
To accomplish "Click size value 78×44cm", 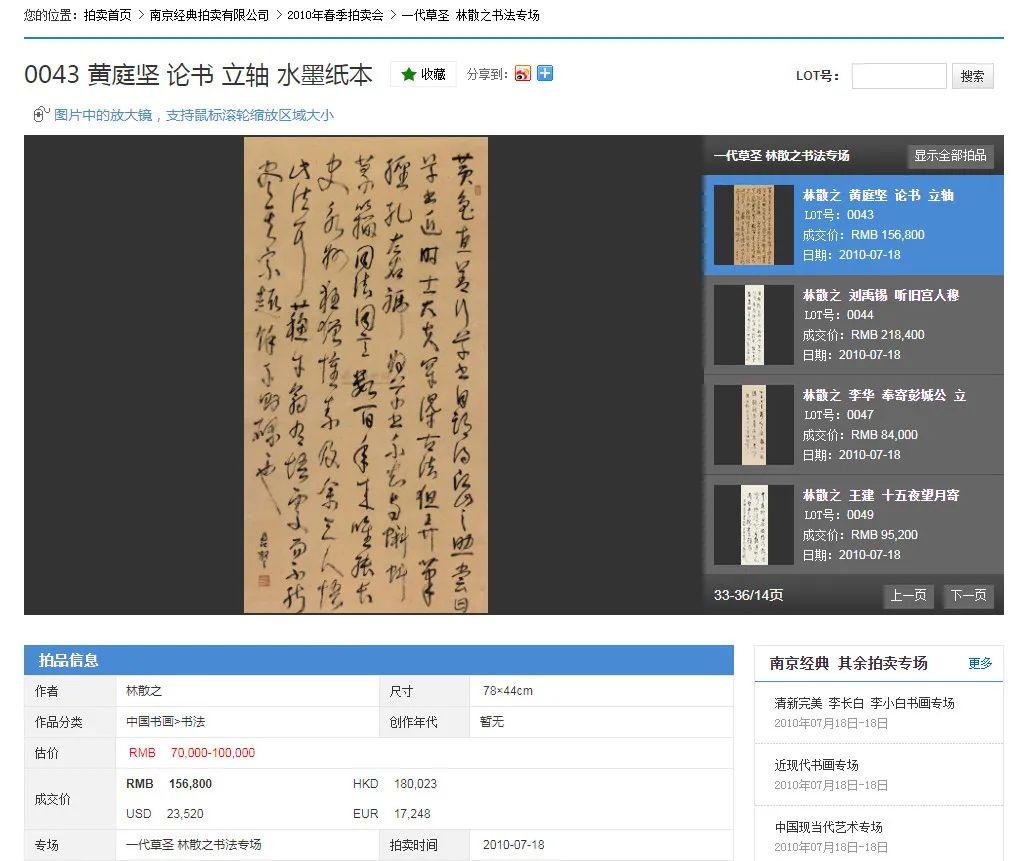I will [x=508, y=691].
